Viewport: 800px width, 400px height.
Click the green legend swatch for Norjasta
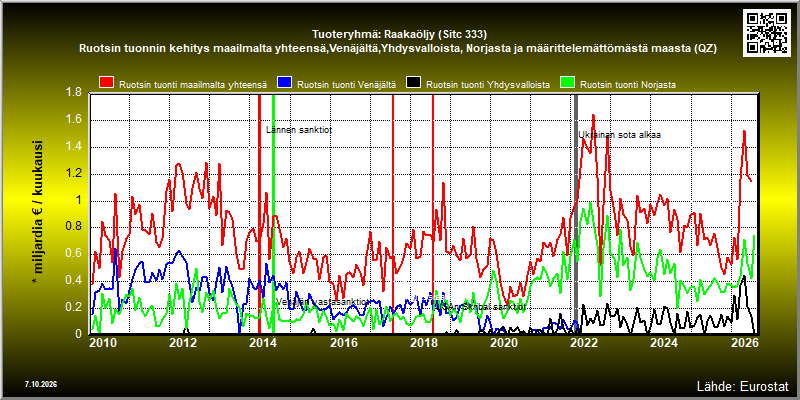click(568, 82)
